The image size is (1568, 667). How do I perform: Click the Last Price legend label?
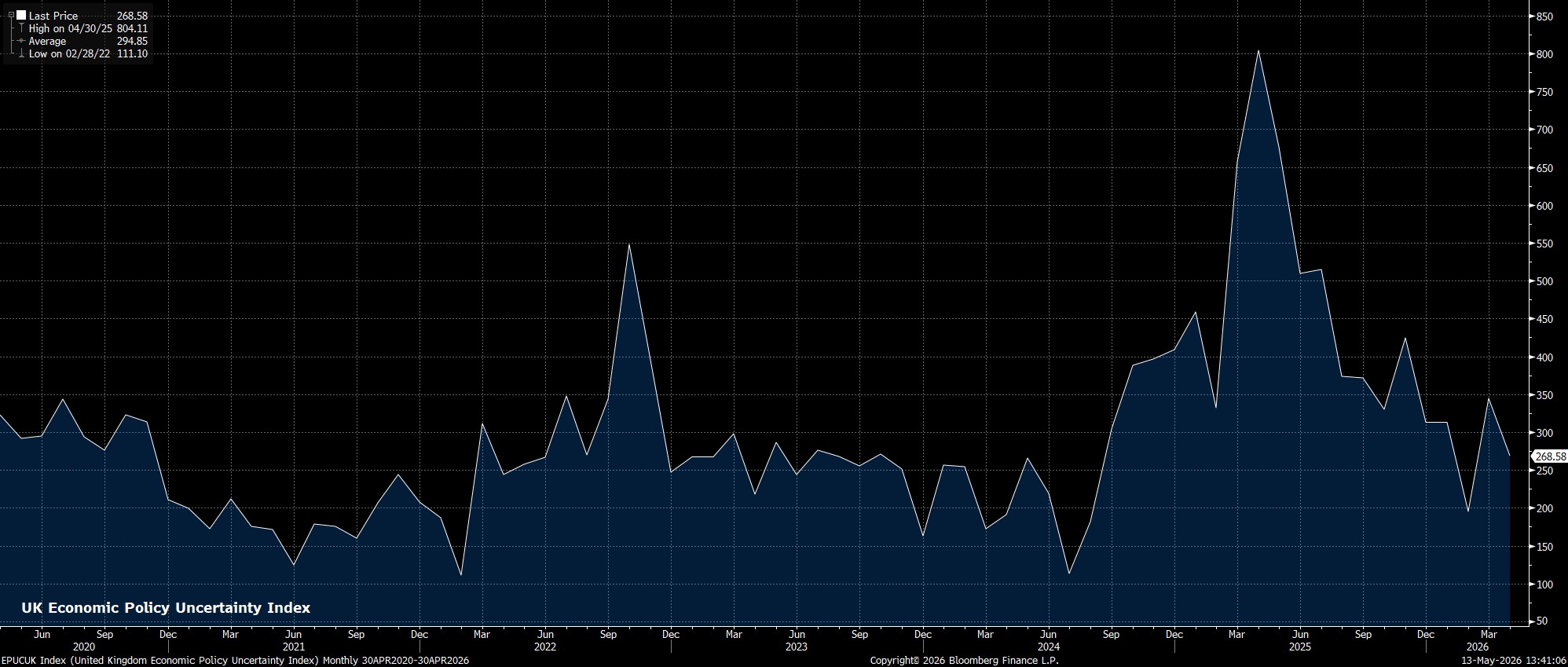[53, 16]
